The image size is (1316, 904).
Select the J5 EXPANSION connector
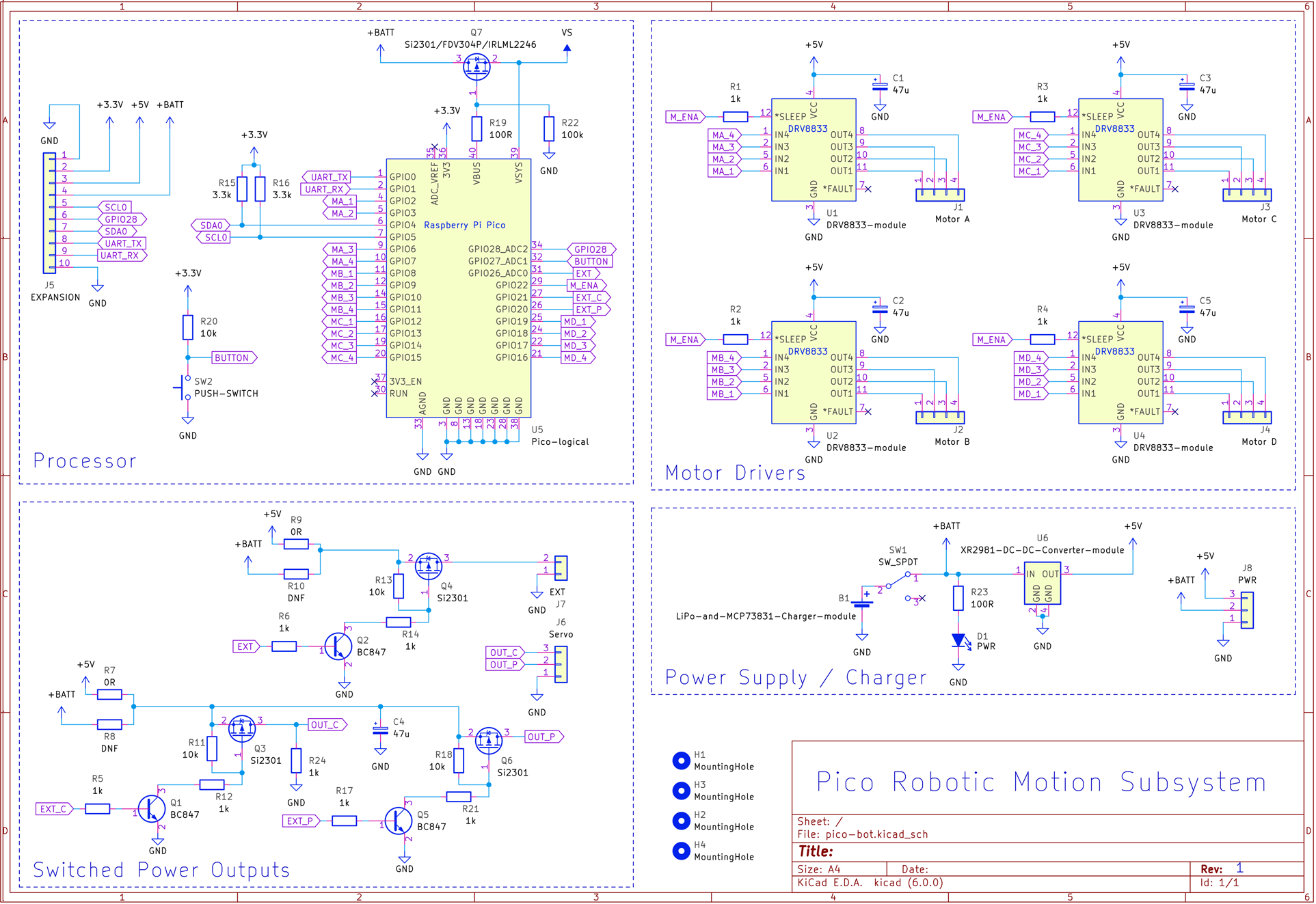(x=49, y=213)
